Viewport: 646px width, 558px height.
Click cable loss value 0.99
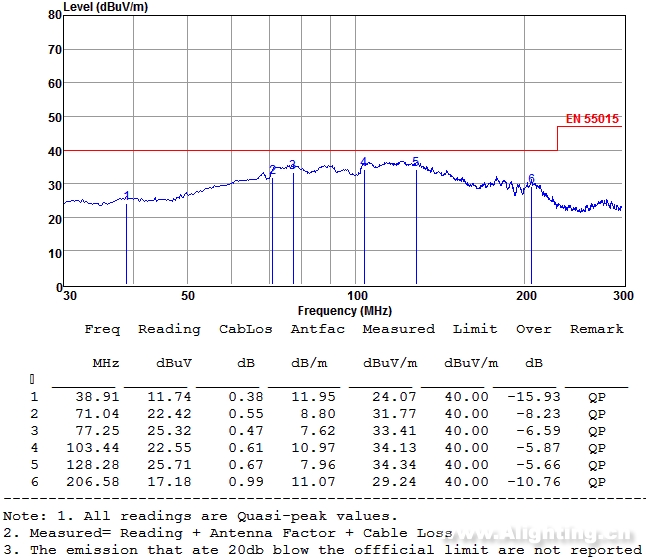[246, 482]
